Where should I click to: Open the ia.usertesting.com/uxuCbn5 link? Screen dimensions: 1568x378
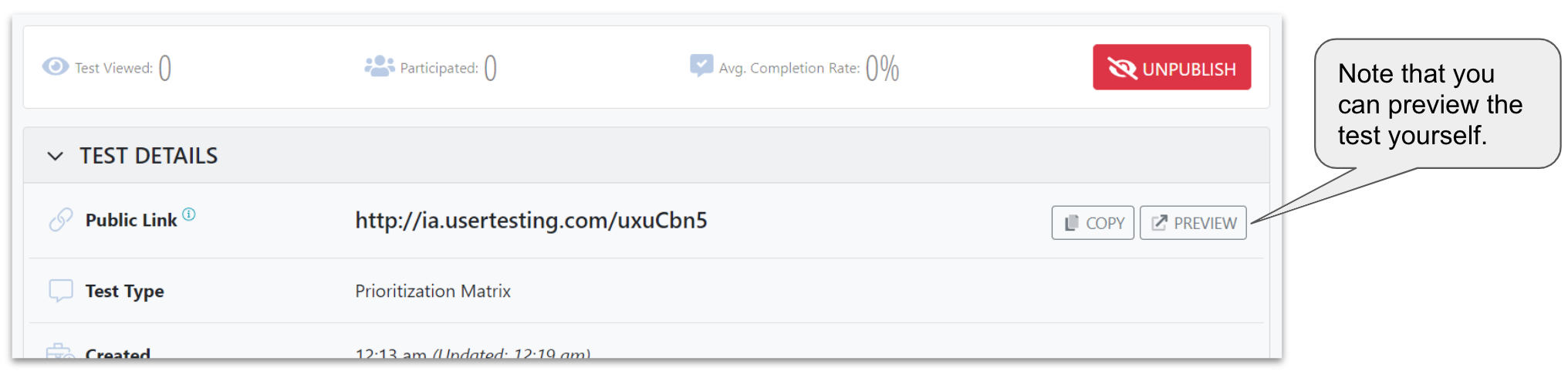click(531, 221)
